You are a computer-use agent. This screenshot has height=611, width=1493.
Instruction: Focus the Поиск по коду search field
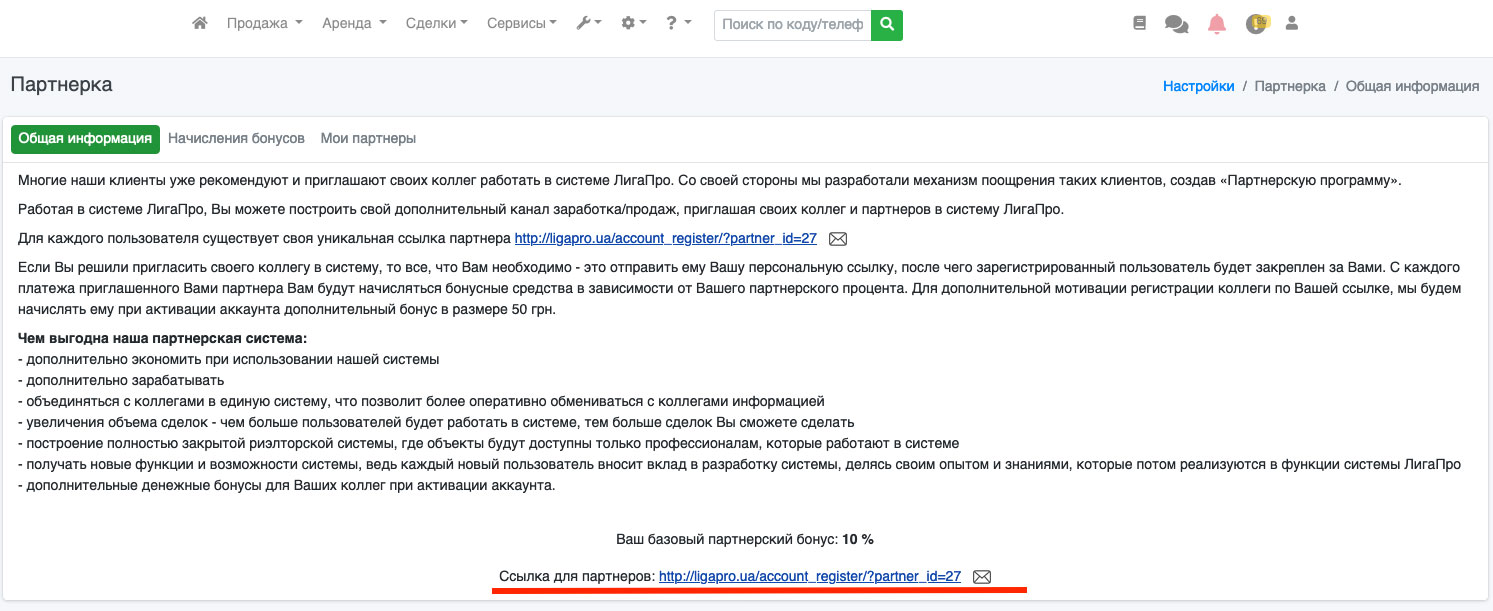(792, 25)
